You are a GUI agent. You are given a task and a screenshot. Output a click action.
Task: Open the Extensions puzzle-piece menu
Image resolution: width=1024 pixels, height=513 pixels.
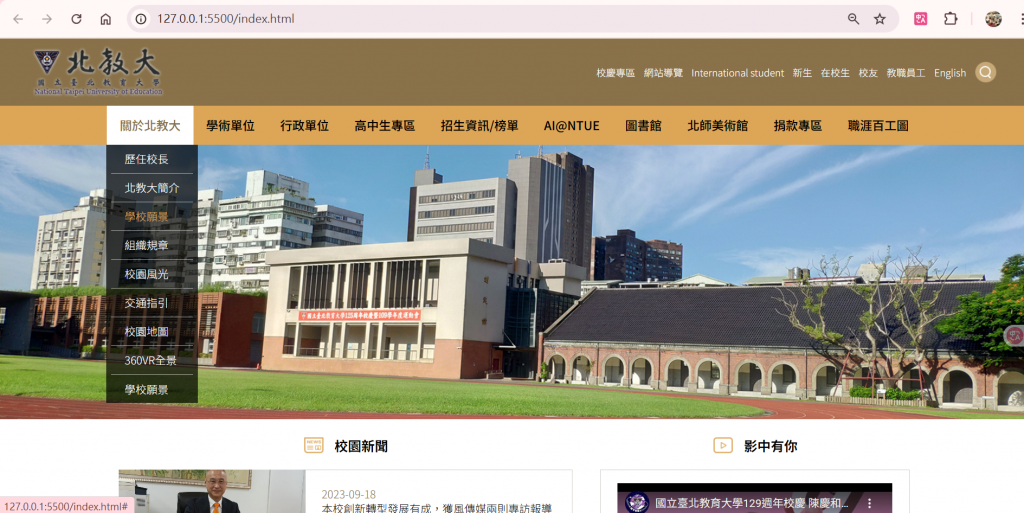[951, 19]
